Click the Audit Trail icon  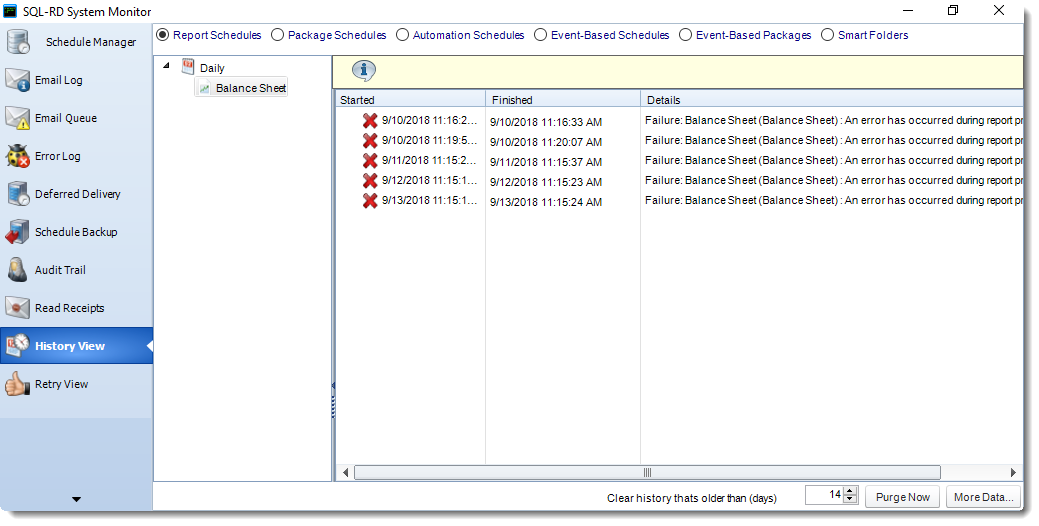17,270
